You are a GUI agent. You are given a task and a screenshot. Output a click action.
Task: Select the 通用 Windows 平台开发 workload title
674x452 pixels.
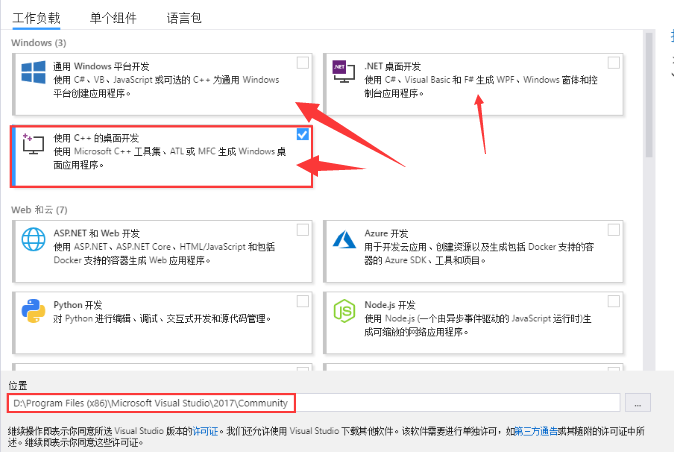pyautogui.click(x=101, y=66)
